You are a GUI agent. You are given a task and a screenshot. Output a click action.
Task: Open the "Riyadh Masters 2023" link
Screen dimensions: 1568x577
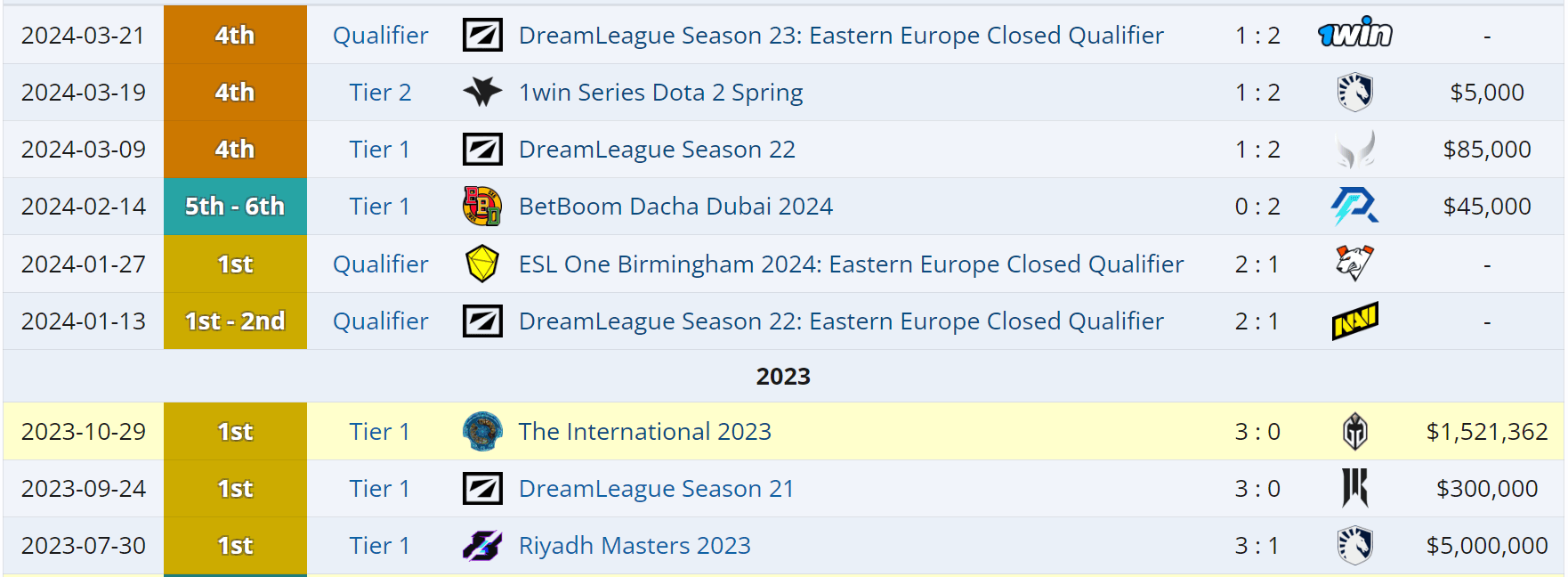pos(634,545)
